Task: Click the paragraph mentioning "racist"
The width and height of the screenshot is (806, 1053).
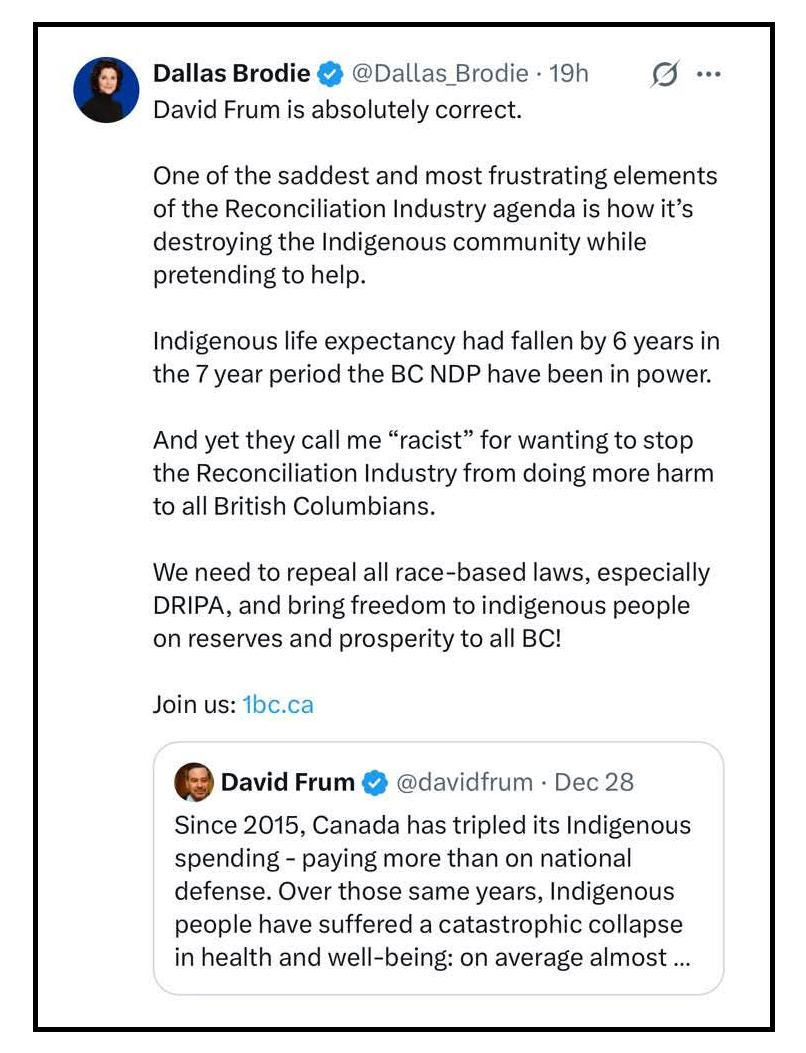Action: (x=432, y=473)
